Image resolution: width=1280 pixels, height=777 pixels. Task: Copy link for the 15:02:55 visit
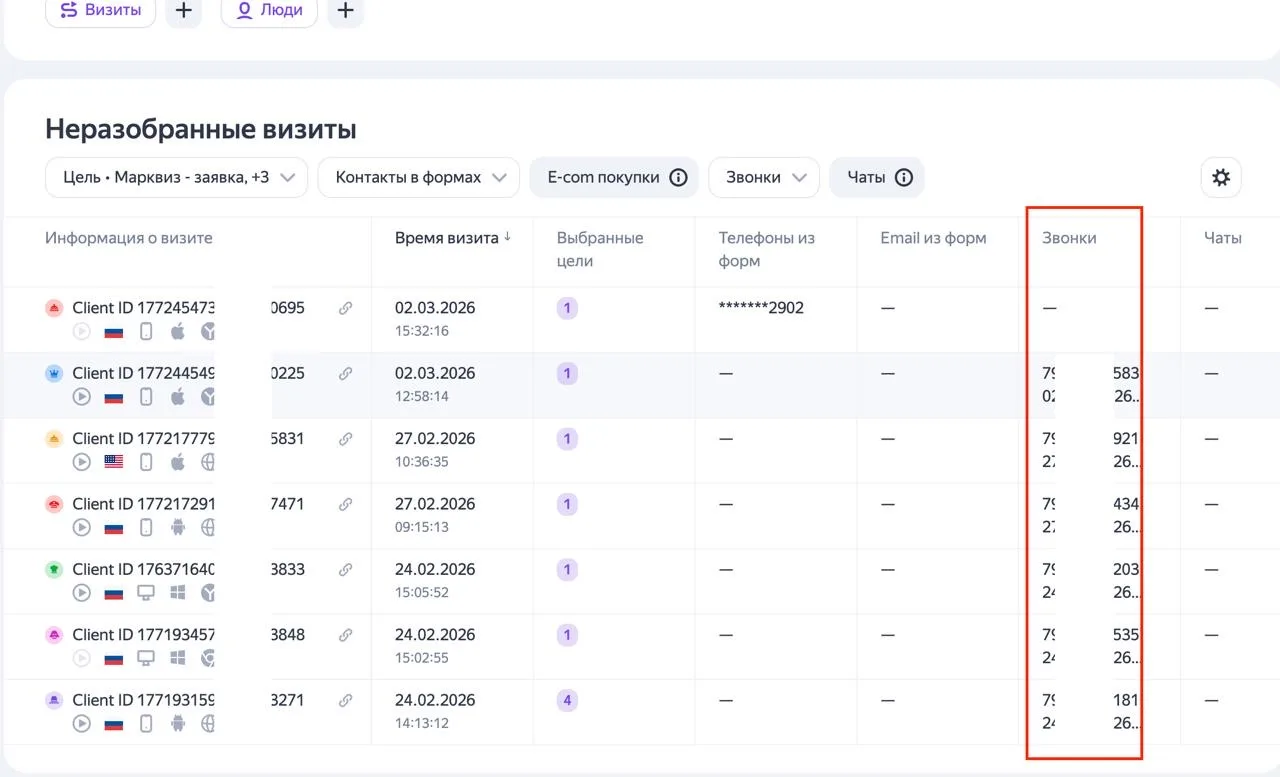coord(345,635)
